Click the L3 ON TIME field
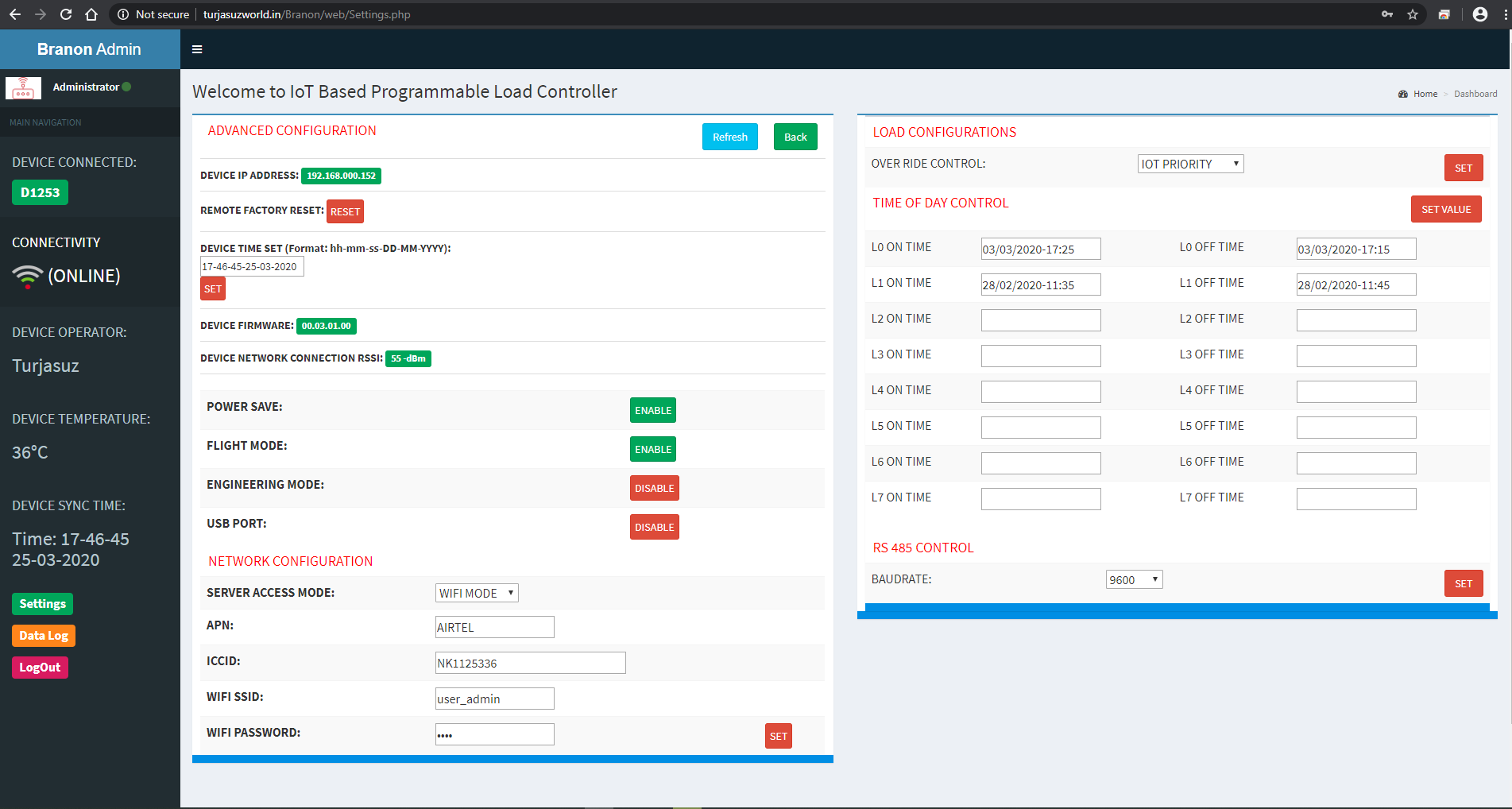The image size is (1512, 809). pyautogui.click(x=1041, y=356)
